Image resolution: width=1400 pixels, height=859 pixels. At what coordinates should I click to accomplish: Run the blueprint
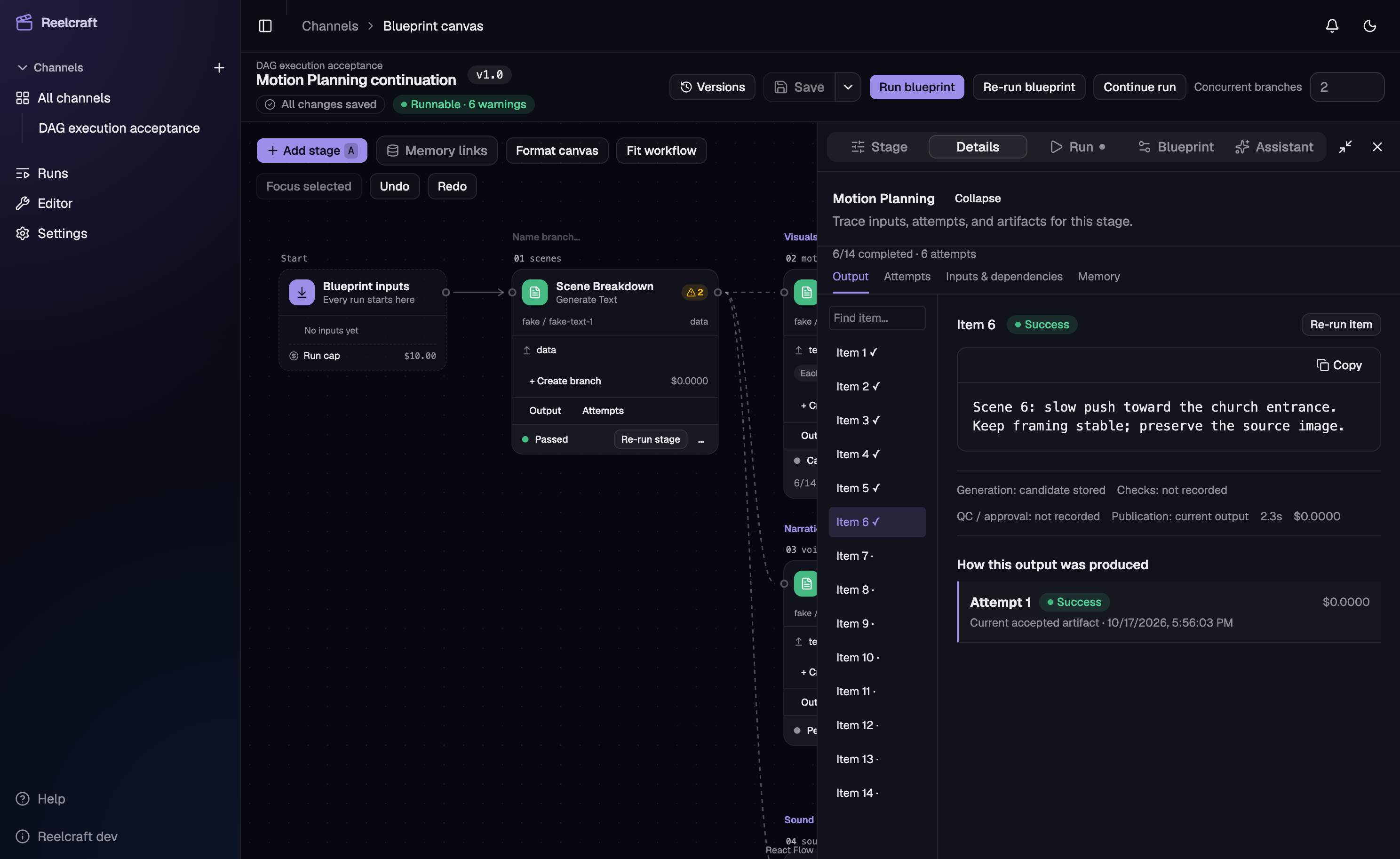pos(916,87)
